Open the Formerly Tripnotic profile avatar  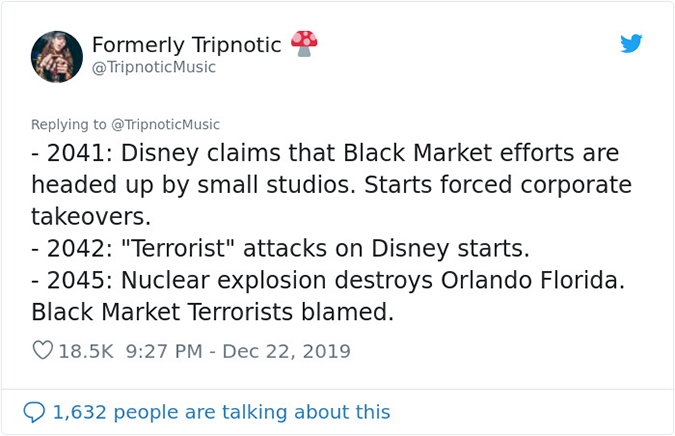coord(57,56)
